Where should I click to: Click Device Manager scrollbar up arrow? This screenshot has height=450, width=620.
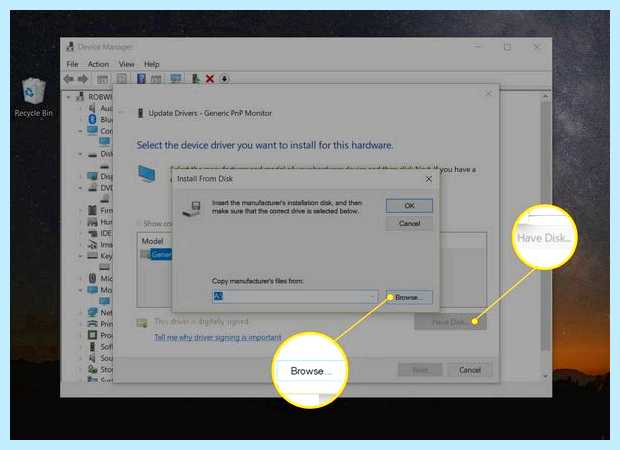point(546,96)
